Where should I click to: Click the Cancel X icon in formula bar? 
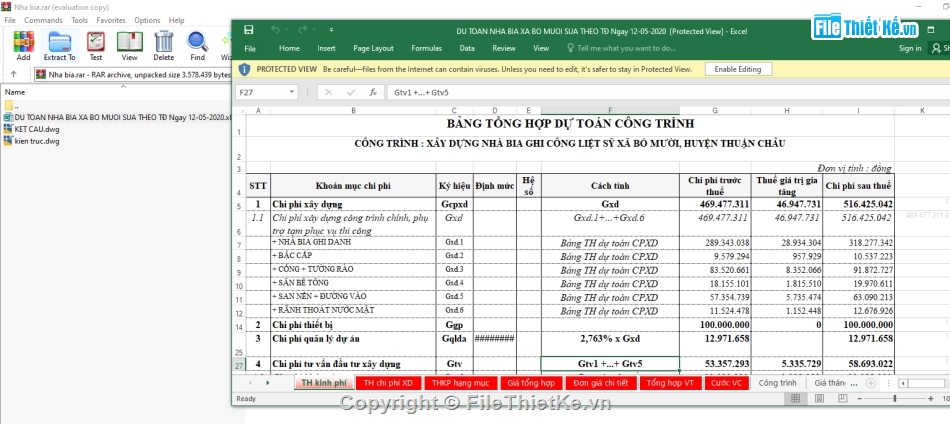point(328,93)
